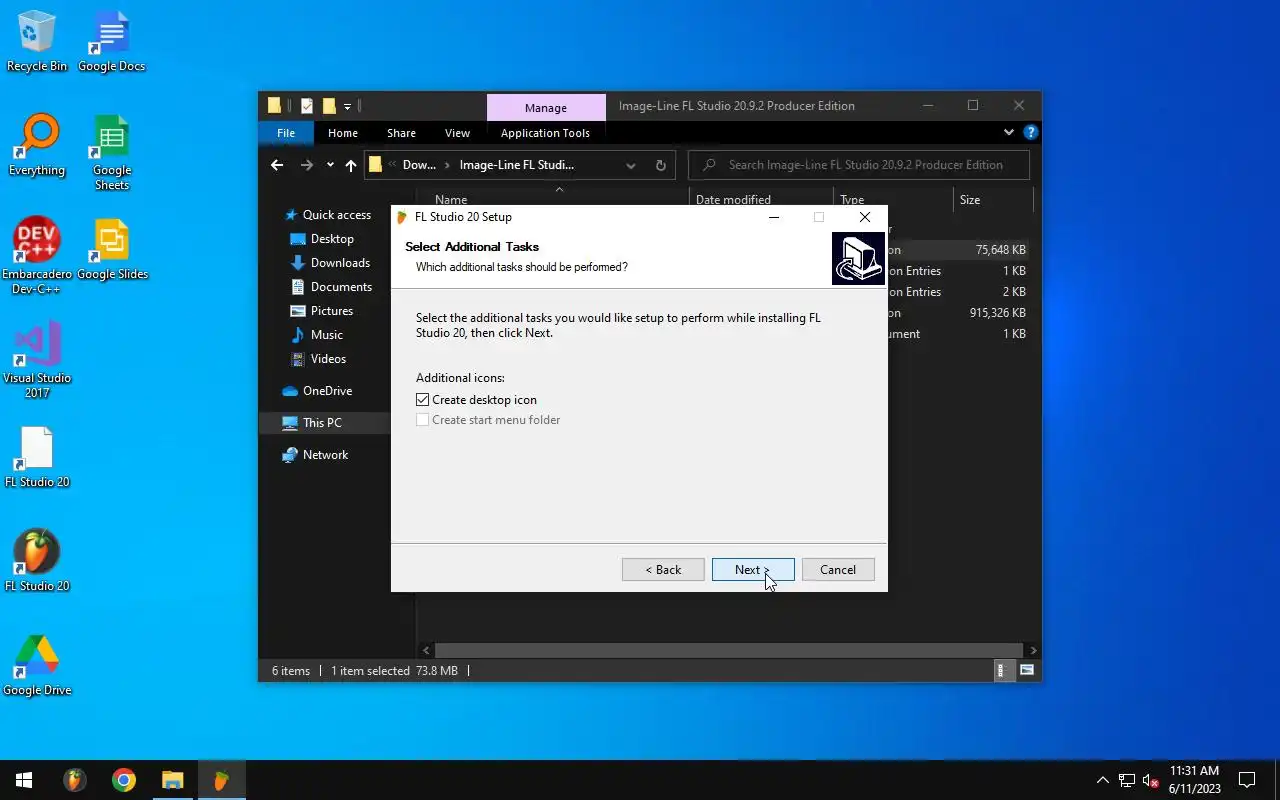Open the View ribbon tab in Explorer
Image resolution: width=1280 pixels, height=800 pixels.
[x=457, y=133]
